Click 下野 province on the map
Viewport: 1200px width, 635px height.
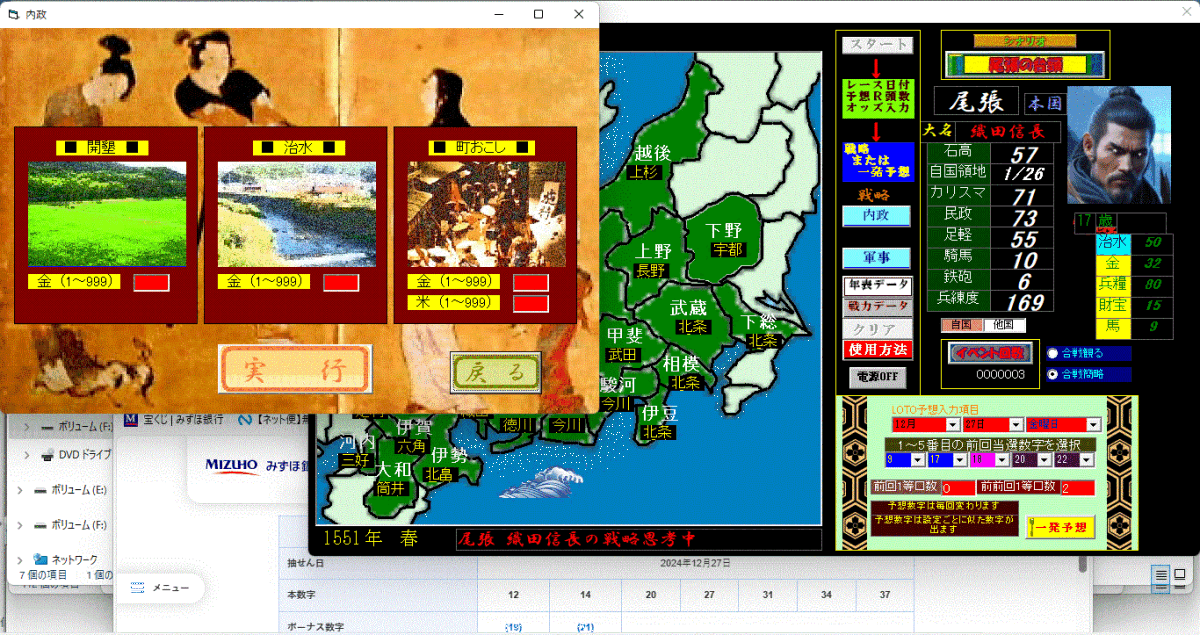coord(723,230)
